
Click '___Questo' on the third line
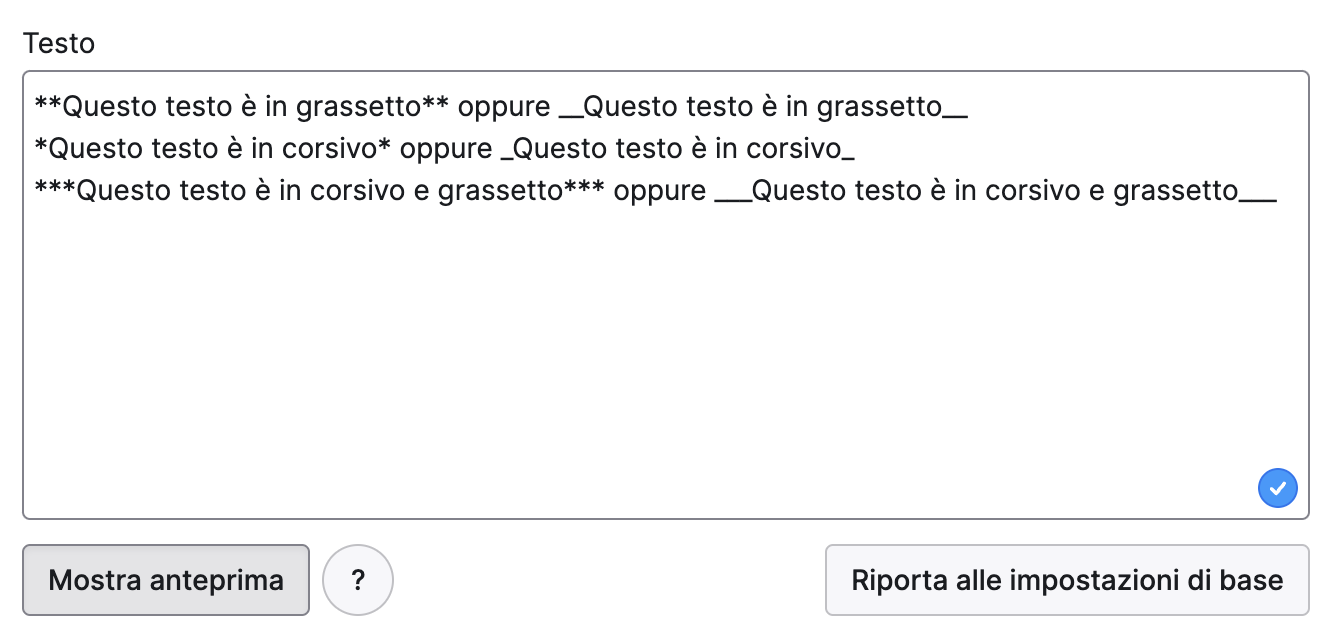[x=781, y=190]
